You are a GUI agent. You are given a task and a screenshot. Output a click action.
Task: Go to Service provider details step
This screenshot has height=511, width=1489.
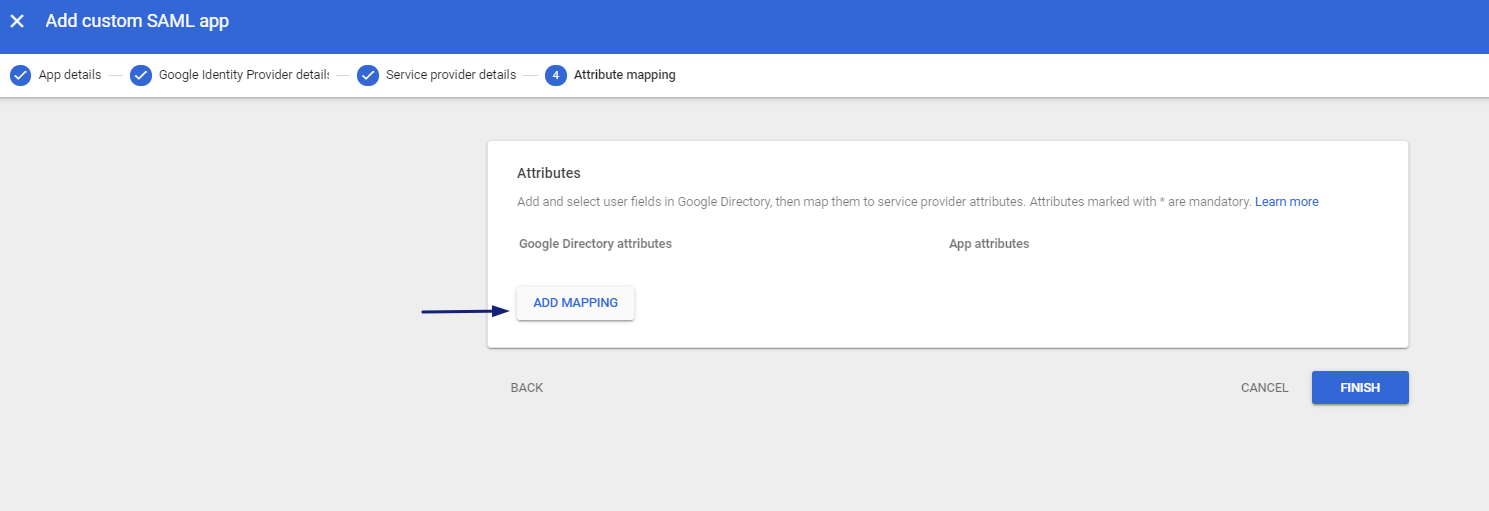(451, 75)
